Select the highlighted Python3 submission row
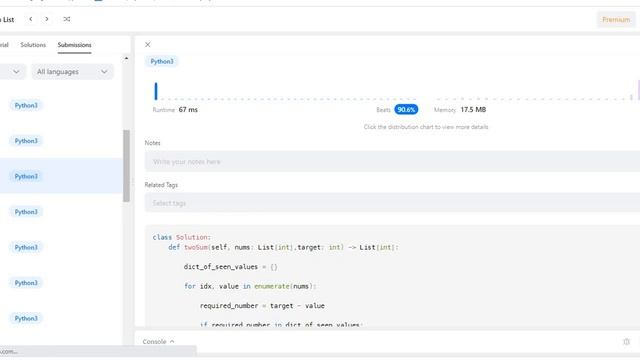 (x=61, y=176)
